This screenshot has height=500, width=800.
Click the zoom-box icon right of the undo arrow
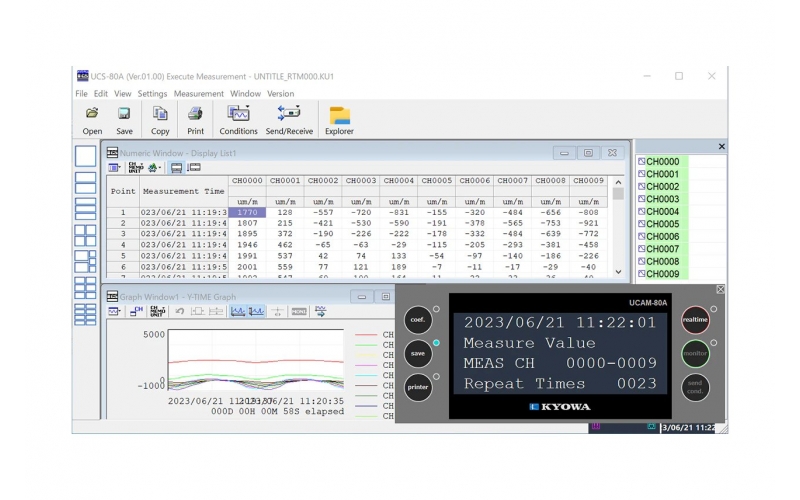197,311
